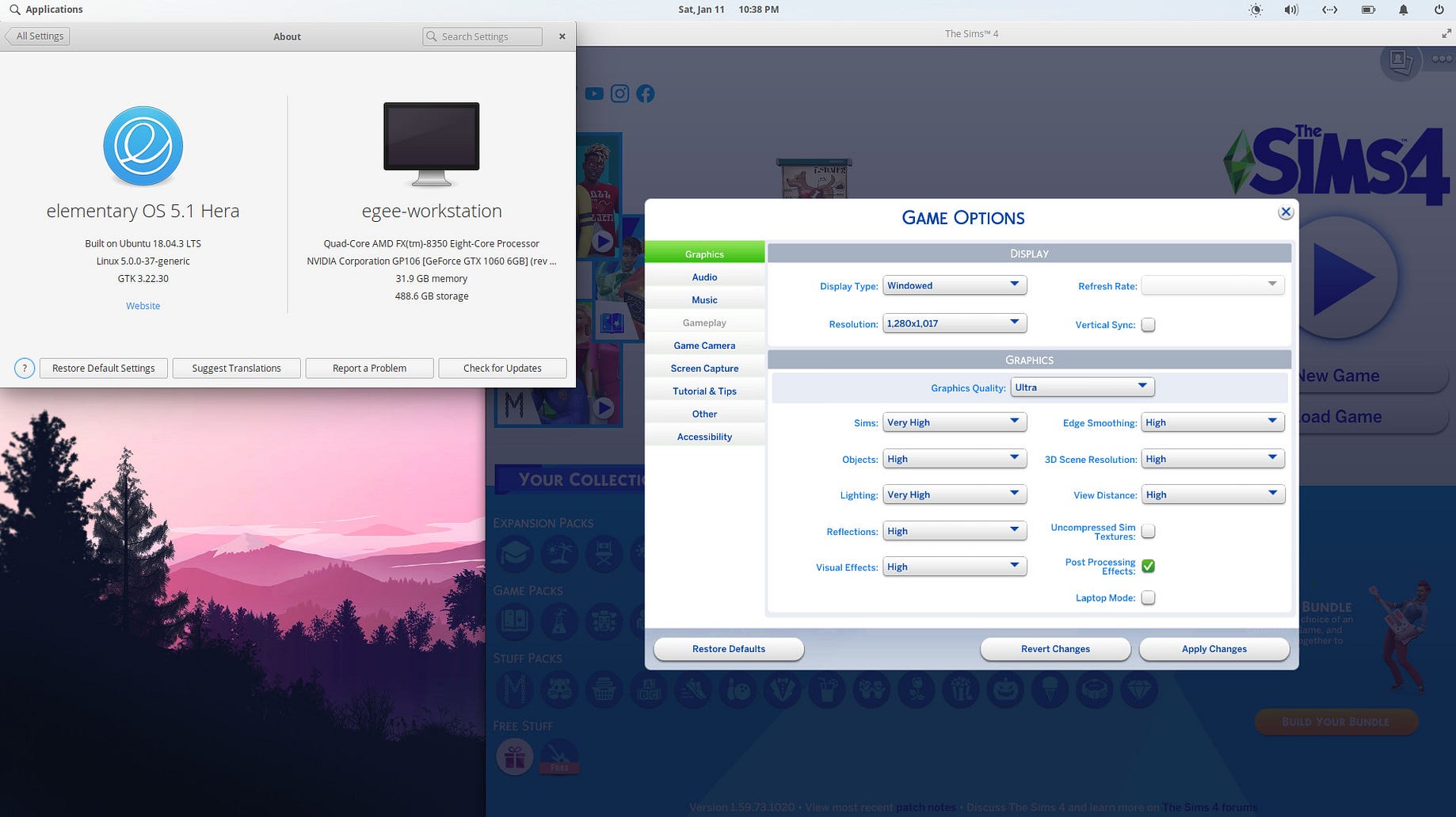Open the Display Type dropdown

point(955,285)
